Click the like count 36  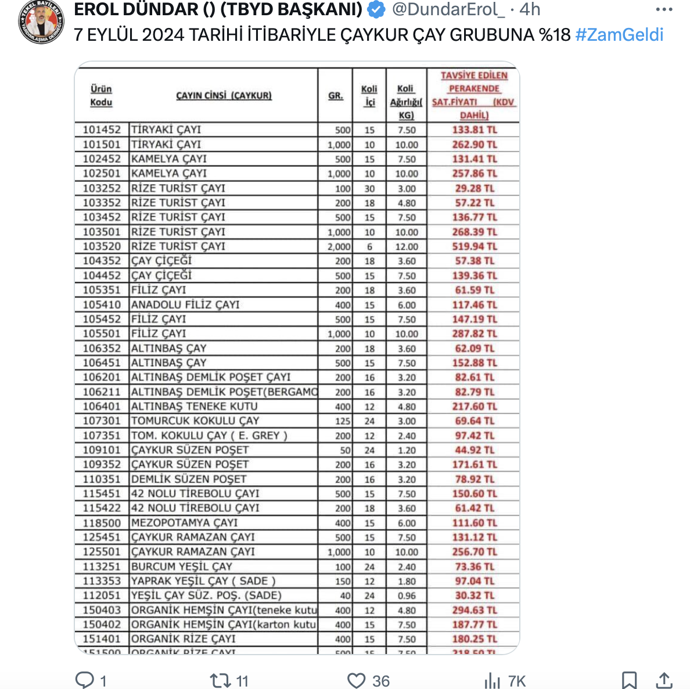pos(381,681)
